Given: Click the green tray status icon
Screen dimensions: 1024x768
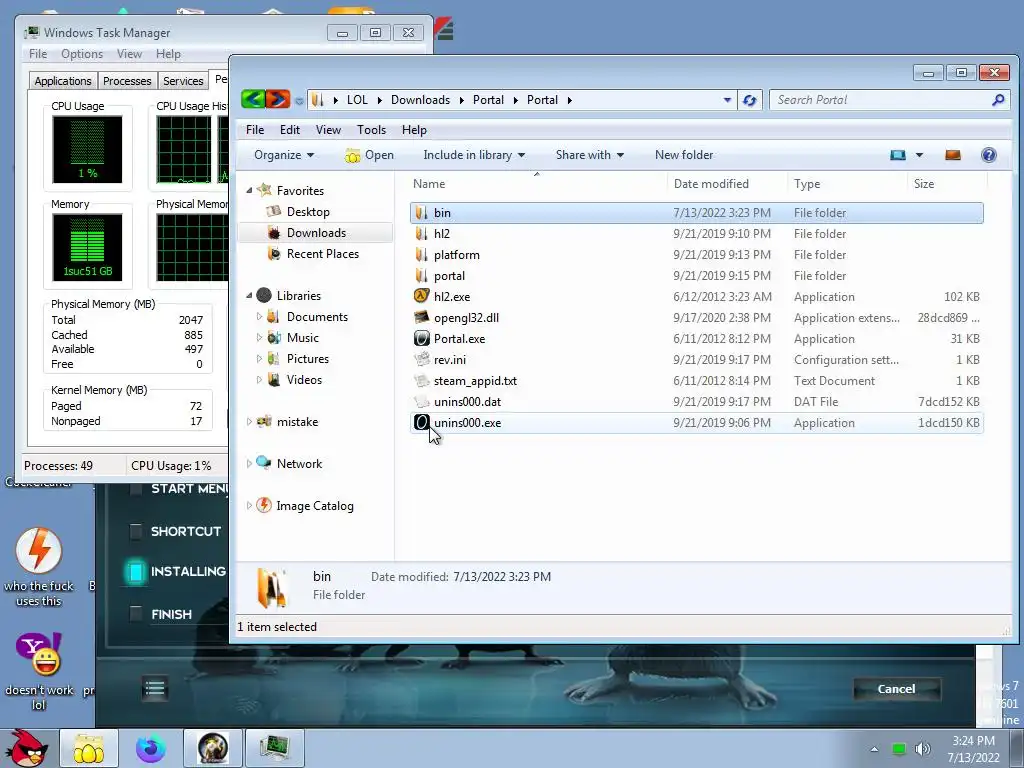Looking at the screenshot, I should (x=899, y=749).
